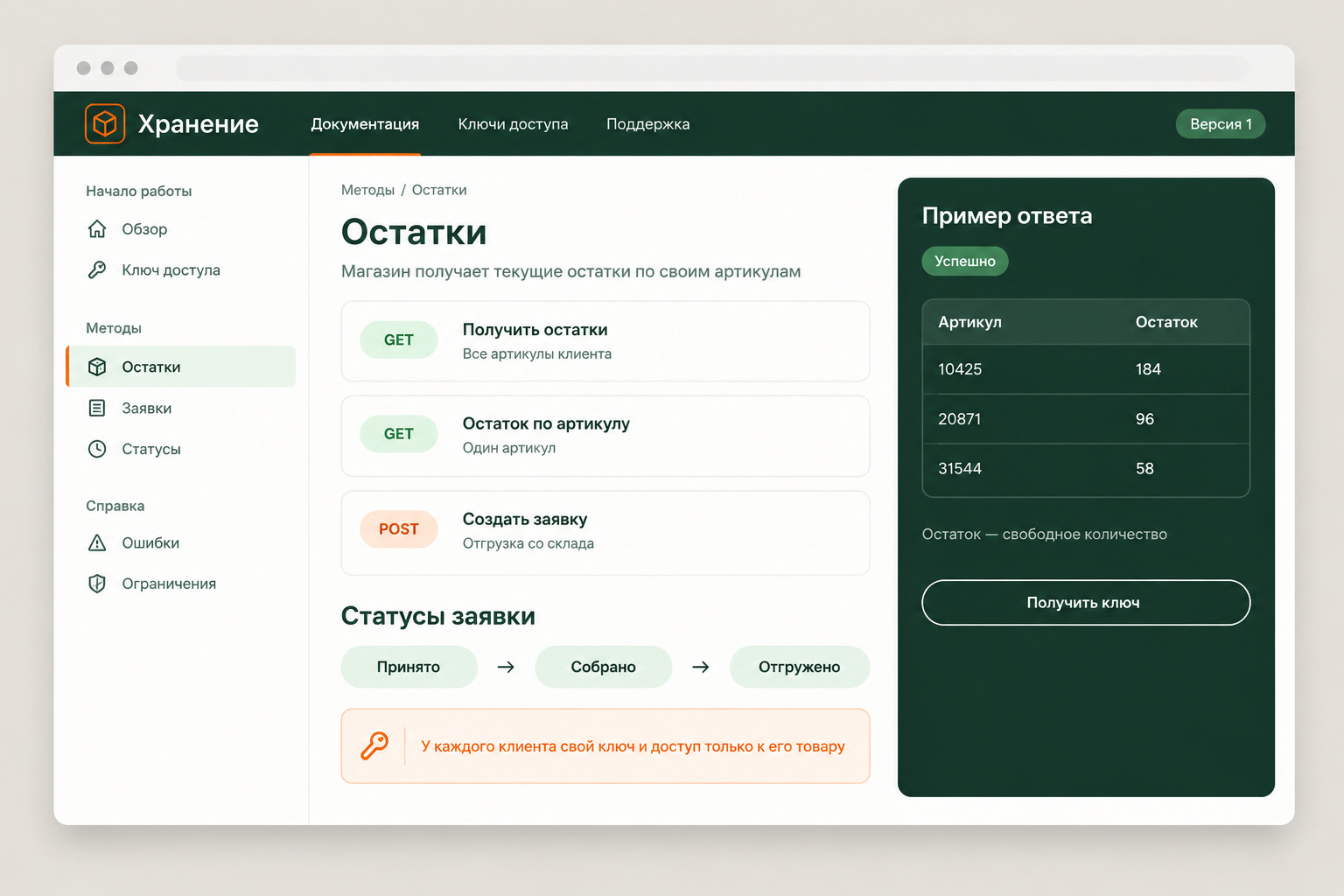
Task: Click the Артикул column header
Action: pos(969,322)
